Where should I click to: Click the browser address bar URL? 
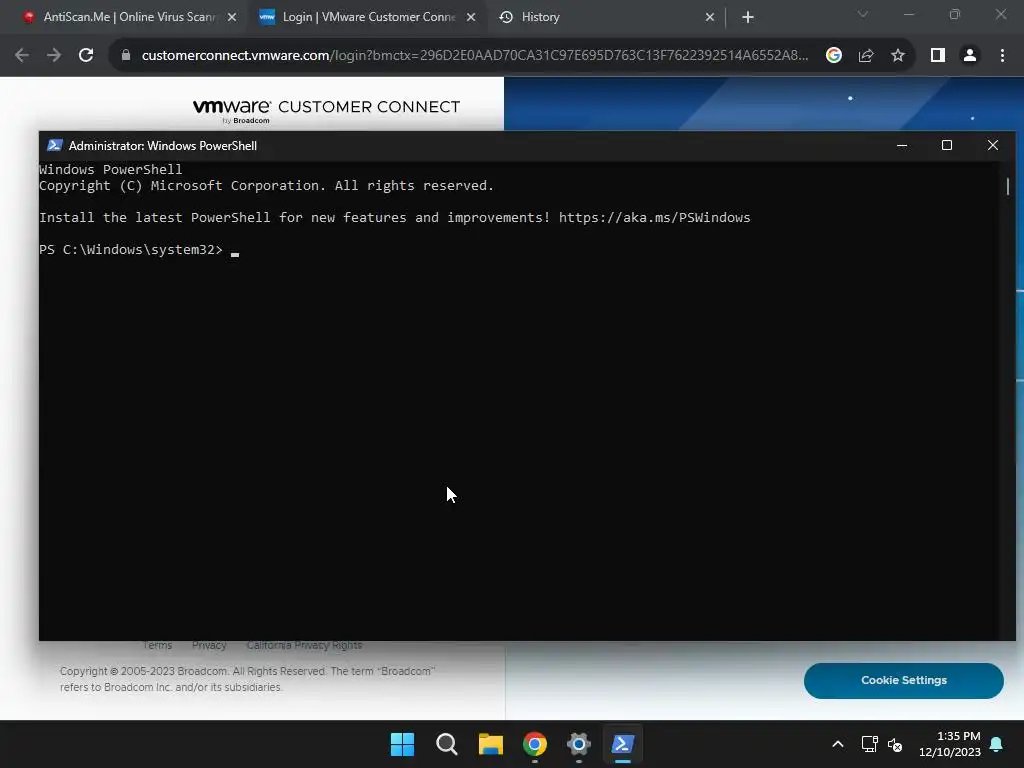475,56
